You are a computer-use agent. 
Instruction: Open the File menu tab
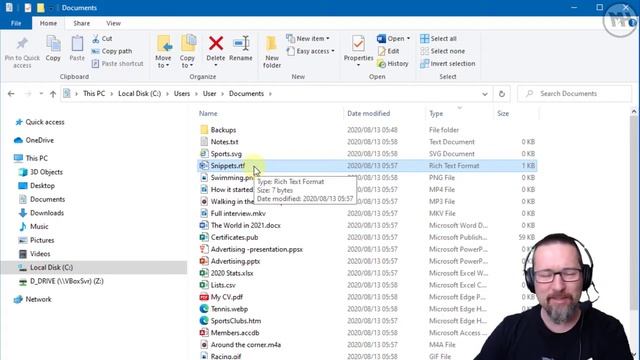[x=16, y=23]
